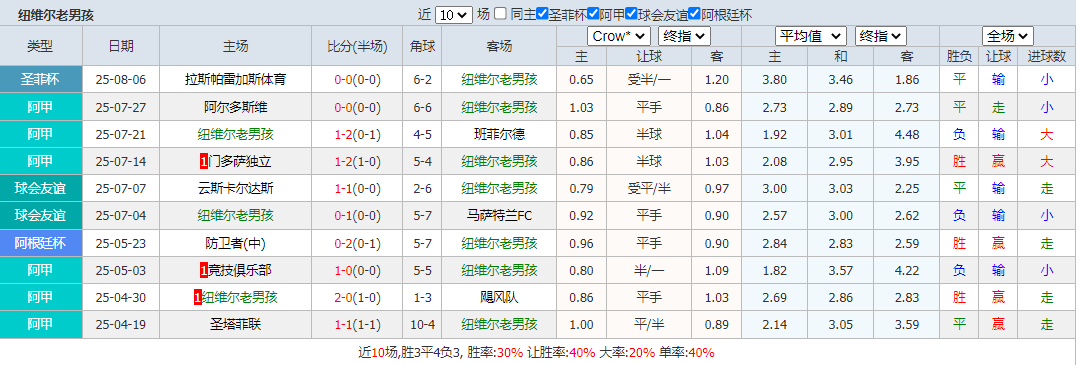
Task: Click the 纽维尔老男孩 title heading
Action: click(56, 14)
